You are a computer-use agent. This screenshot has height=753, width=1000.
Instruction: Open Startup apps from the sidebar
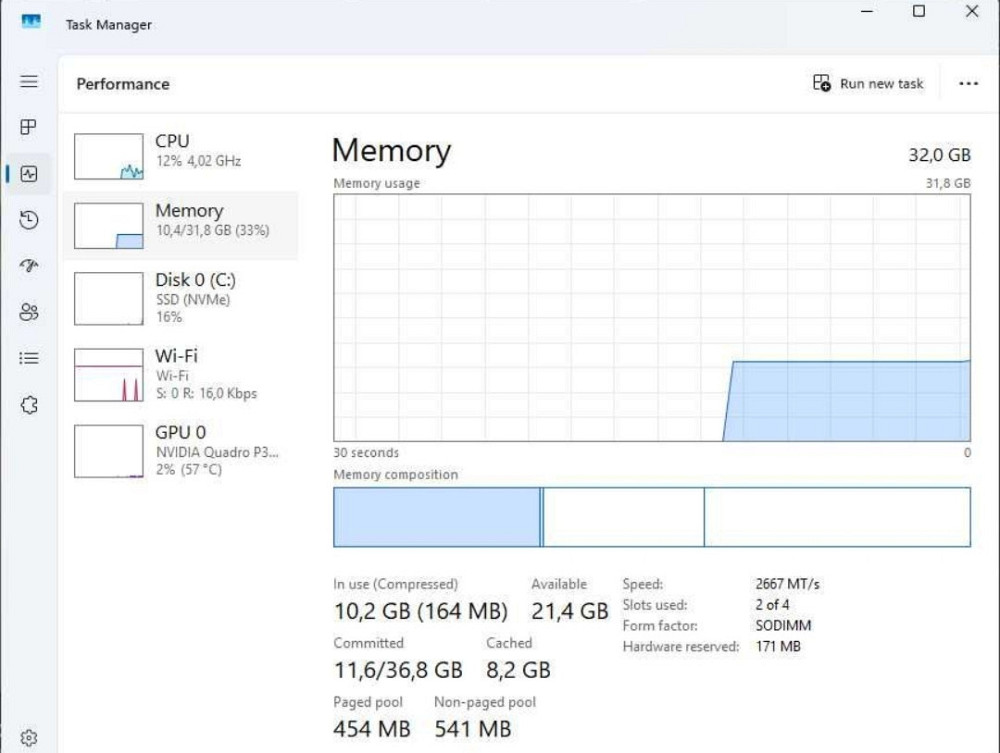[x=28, y=266]
